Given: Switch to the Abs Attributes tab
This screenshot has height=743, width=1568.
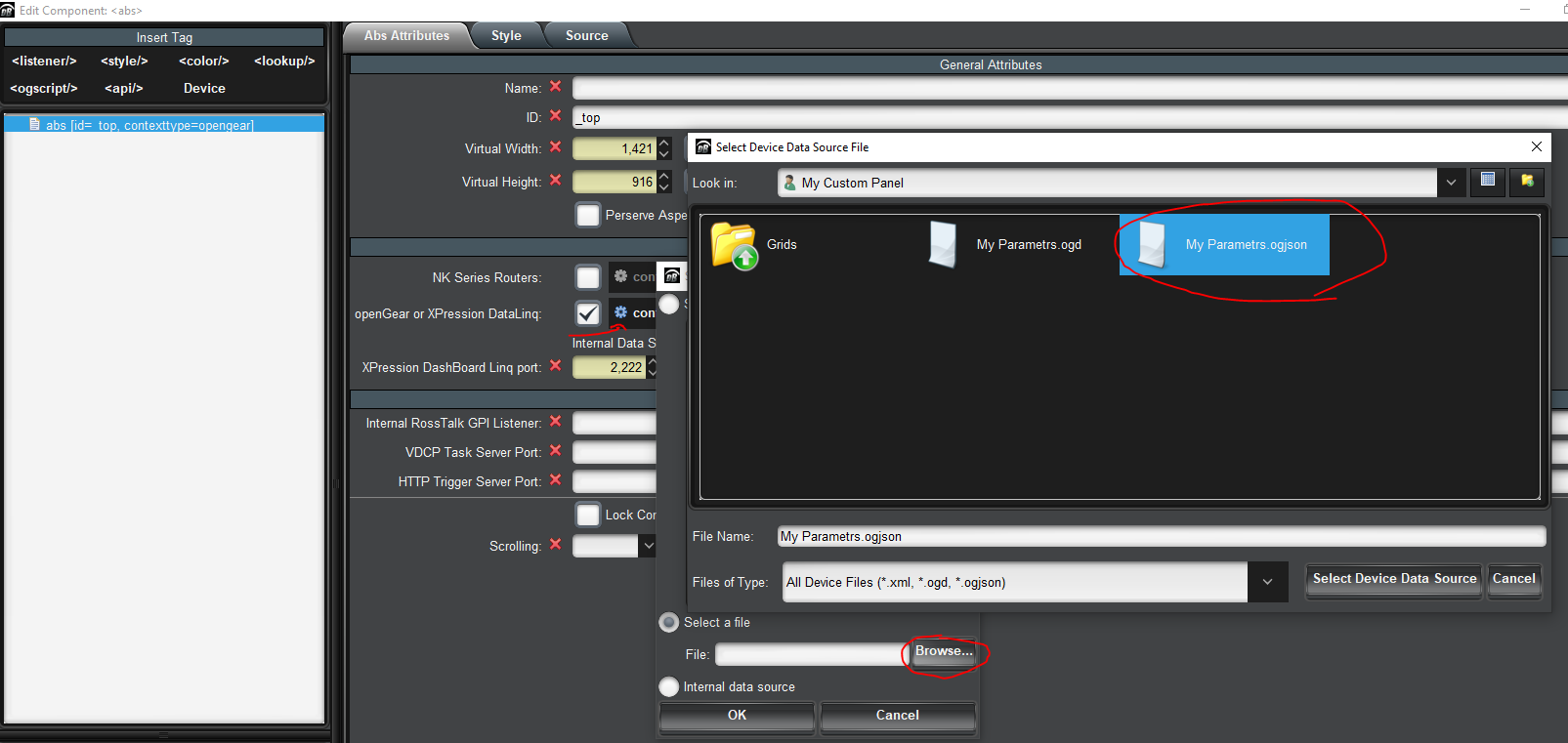Looking at the screenshot, I should click(407, 36).
